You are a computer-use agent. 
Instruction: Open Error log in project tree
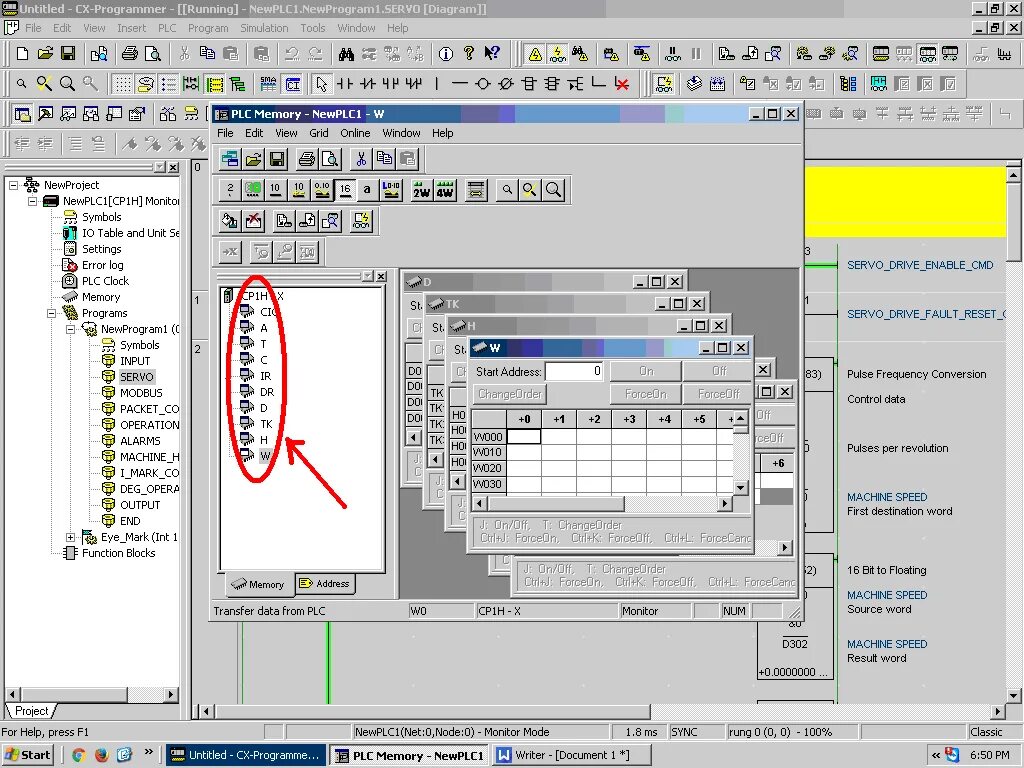coord(103,265)
